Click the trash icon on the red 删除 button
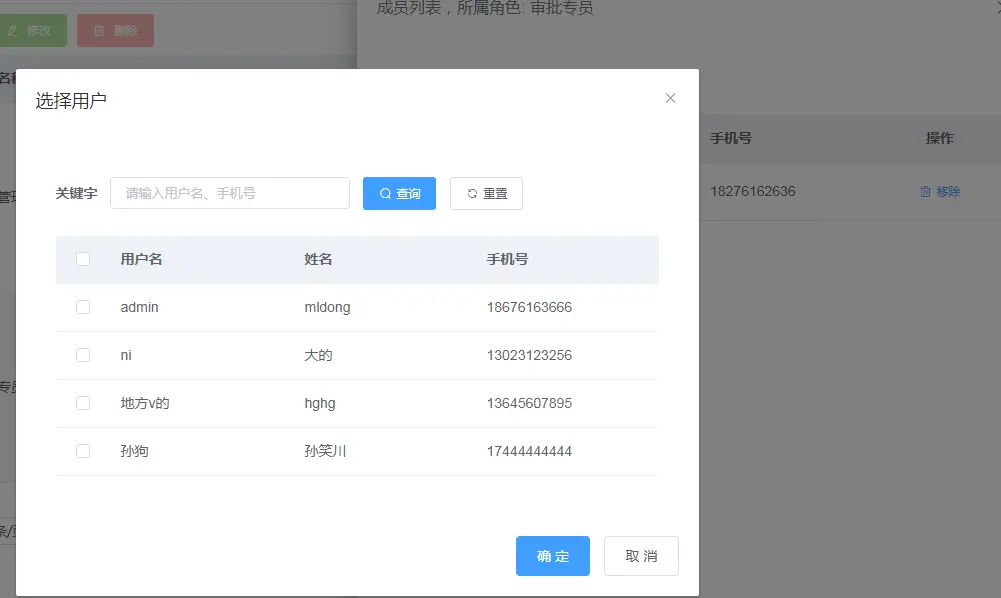 (99, 31)
